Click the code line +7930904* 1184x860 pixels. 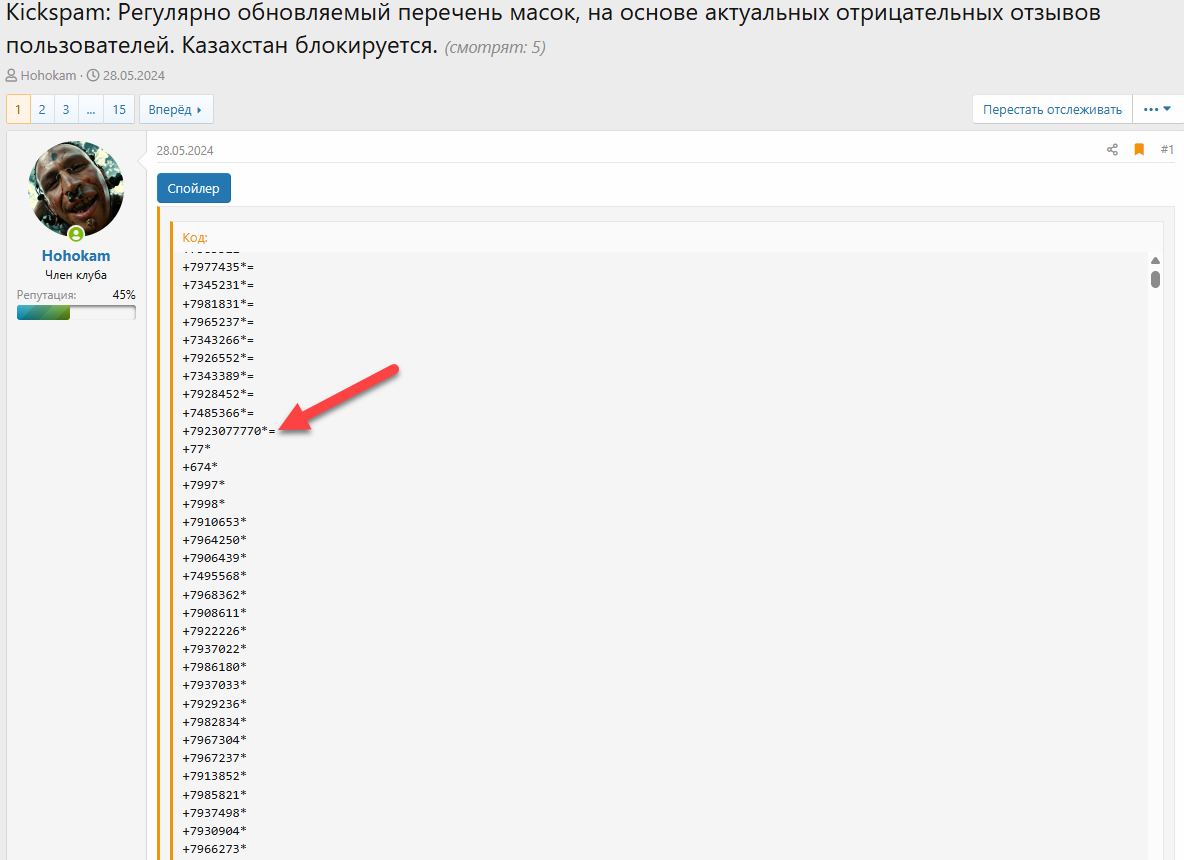pos(214,831)
